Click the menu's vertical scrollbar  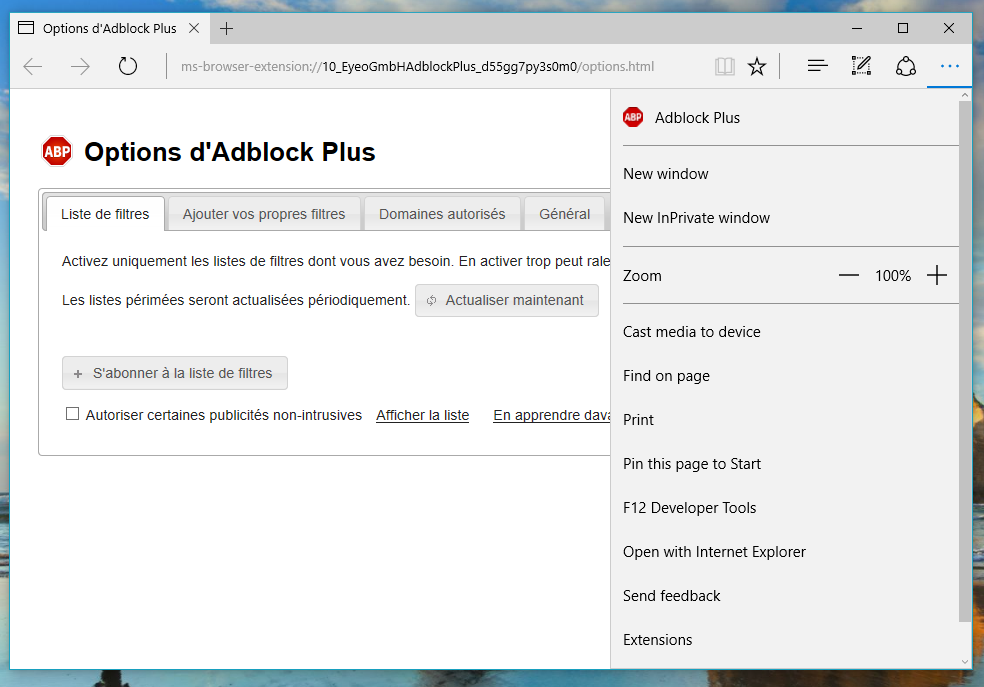click(x=964, y=360)
